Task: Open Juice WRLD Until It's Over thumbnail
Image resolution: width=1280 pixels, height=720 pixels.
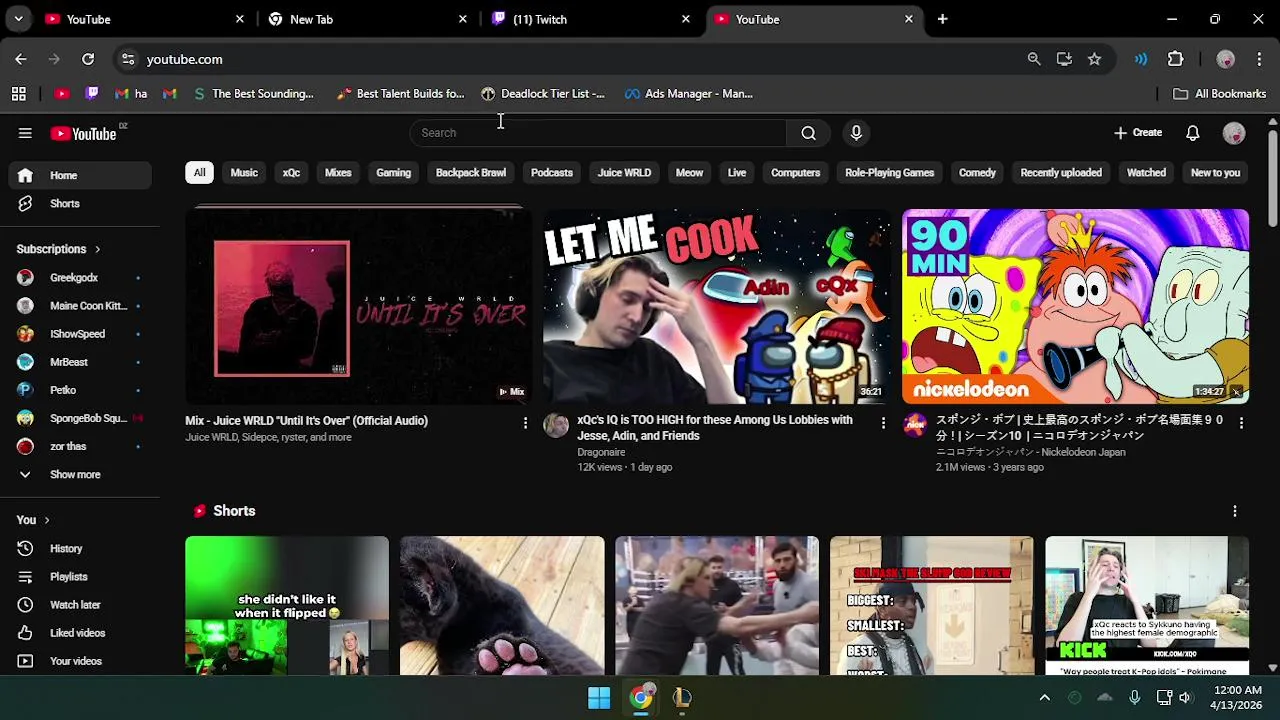Action: coord(358,306)
